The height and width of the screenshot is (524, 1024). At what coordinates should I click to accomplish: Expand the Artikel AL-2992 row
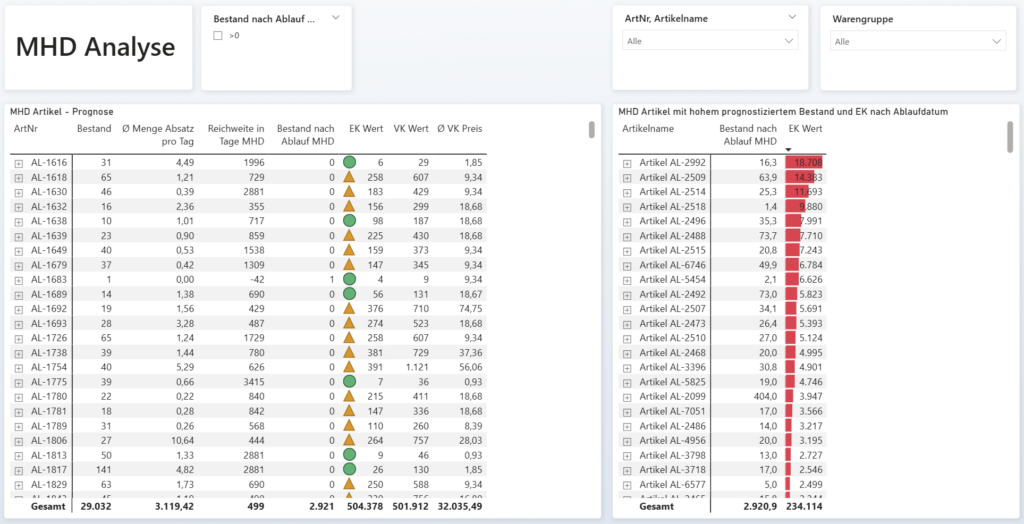[627, 162]
